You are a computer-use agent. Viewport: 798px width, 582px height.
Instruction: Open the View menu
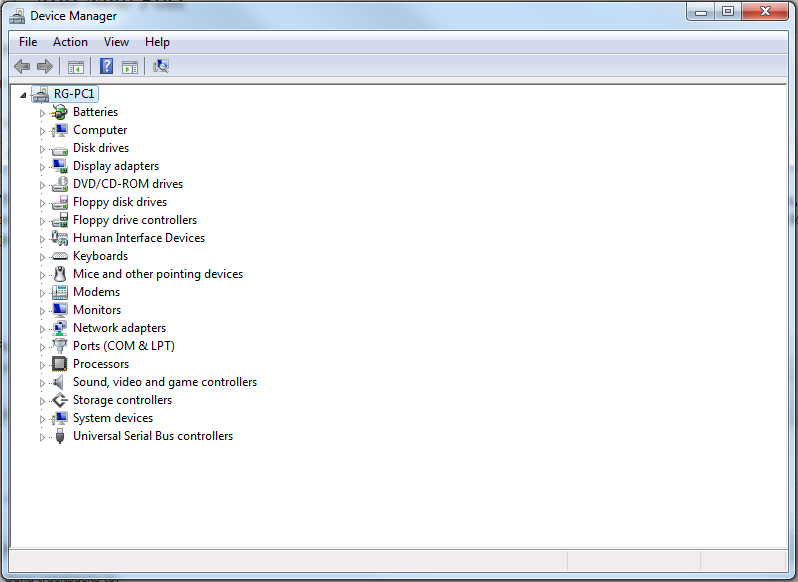click(116, 42)
